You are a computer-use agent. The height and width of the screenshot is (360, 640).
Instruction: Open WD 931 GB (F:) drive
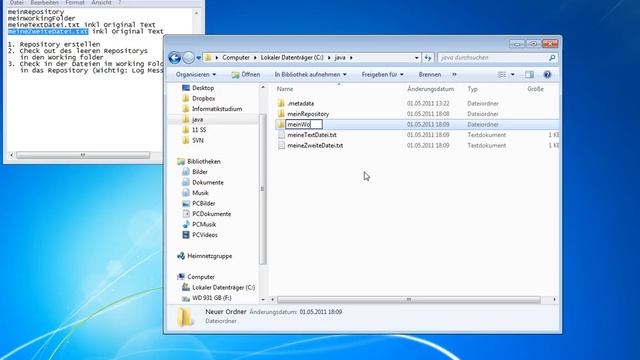211,298
